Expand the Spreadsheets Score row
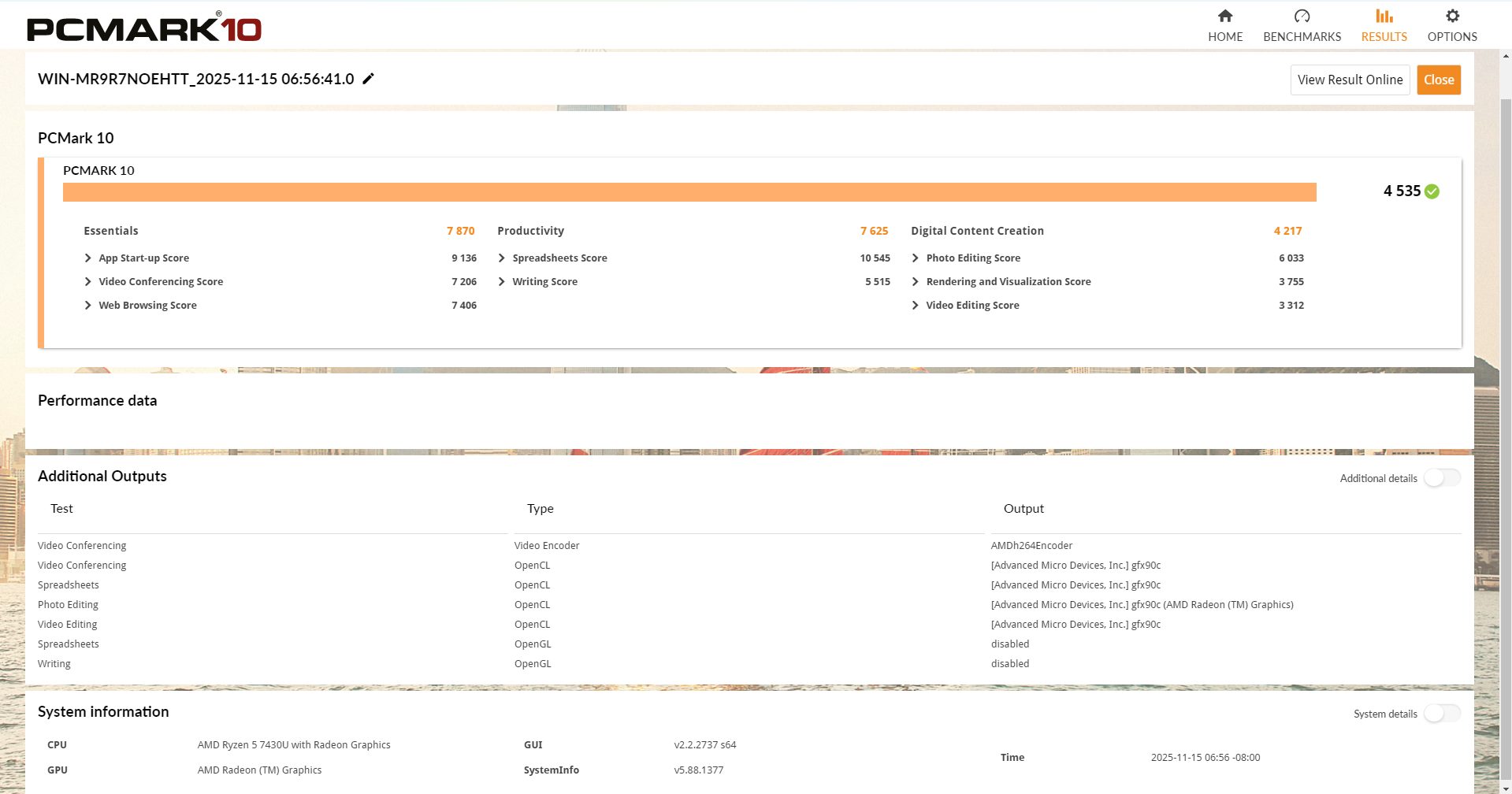 click(x=502, y=258)
